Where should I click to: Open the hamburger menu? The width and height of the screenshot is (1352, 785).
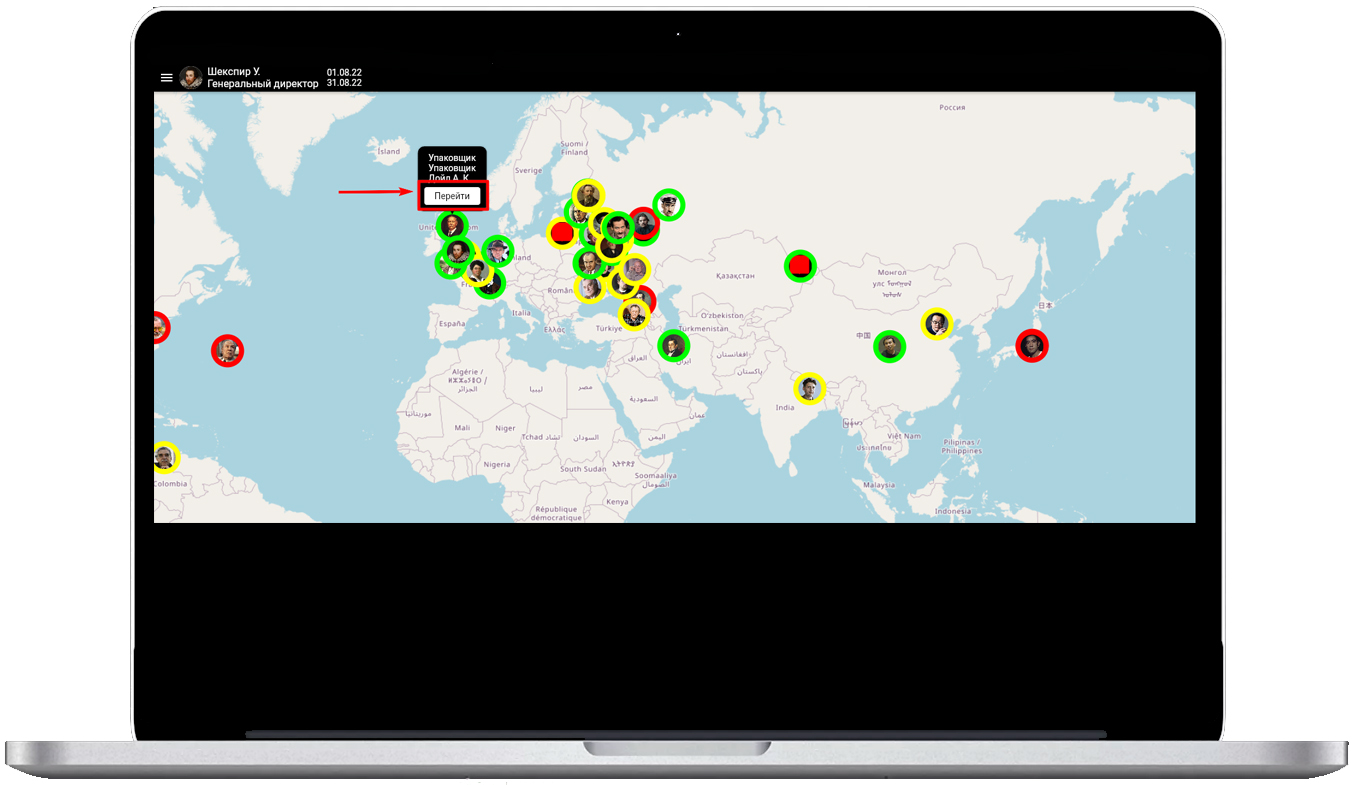pos(166,78)
